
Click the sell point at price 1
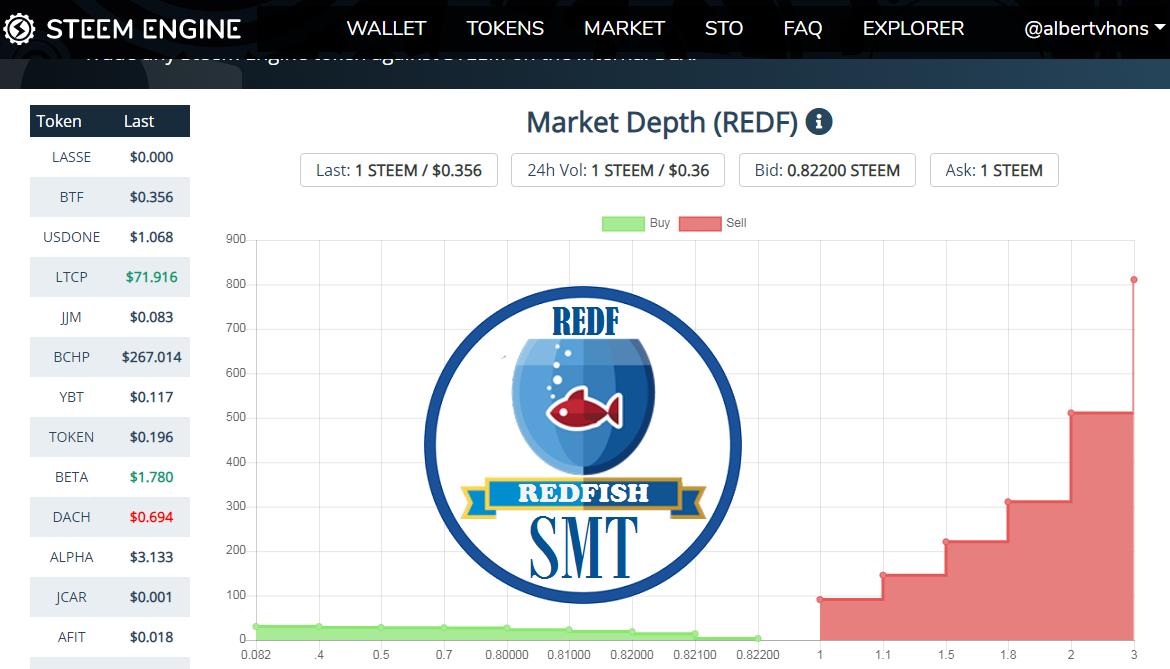coord(820,600)
